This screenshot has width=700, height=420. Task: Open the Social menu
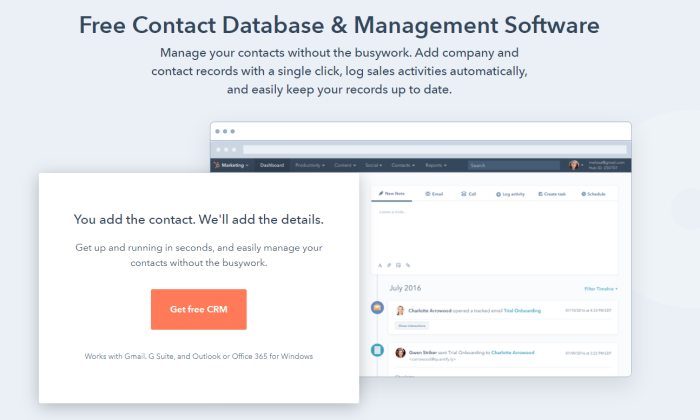point(373,165)
